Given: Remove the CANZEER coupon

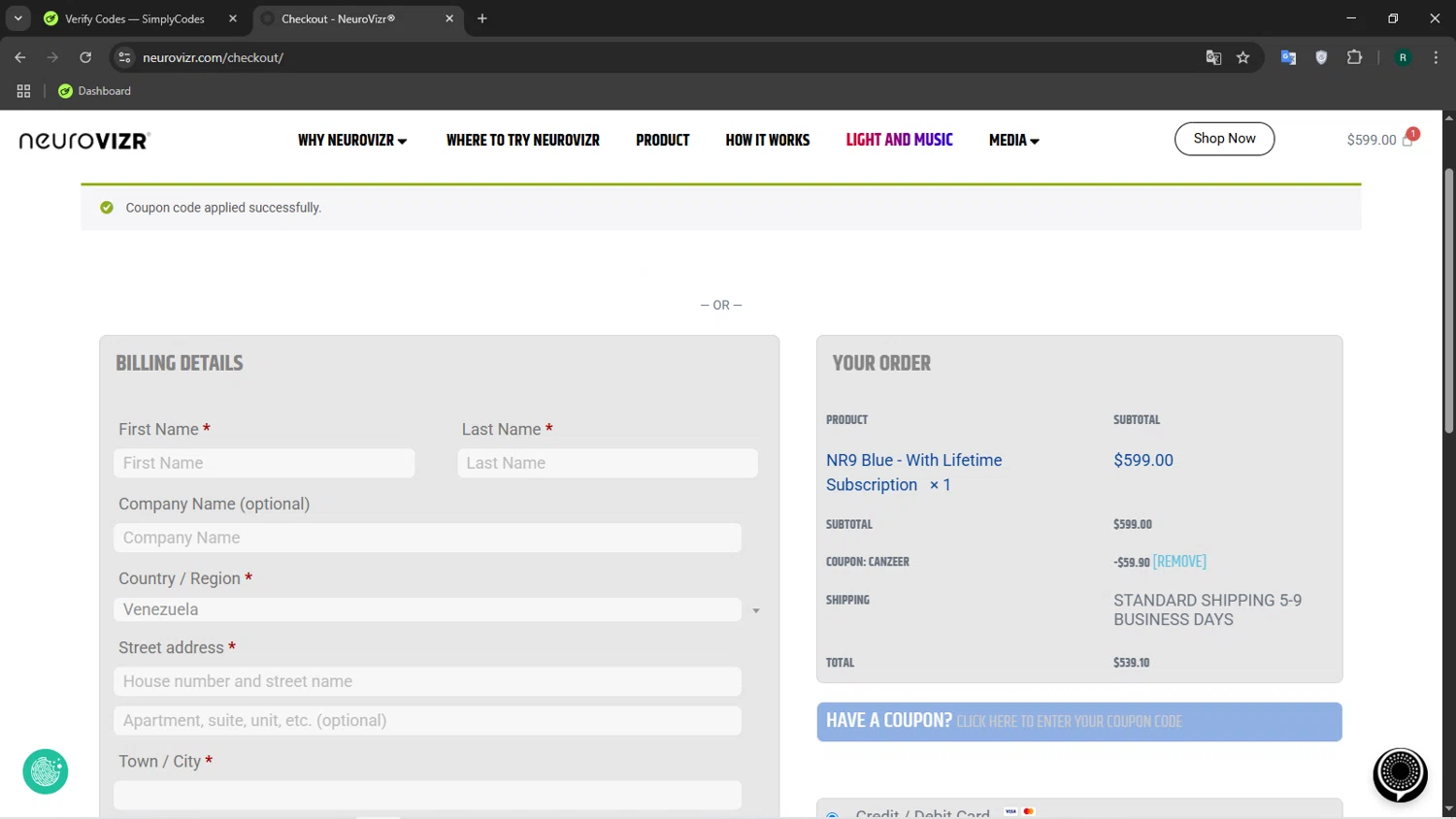Looking at the screenshot, I should [1179, 562].
